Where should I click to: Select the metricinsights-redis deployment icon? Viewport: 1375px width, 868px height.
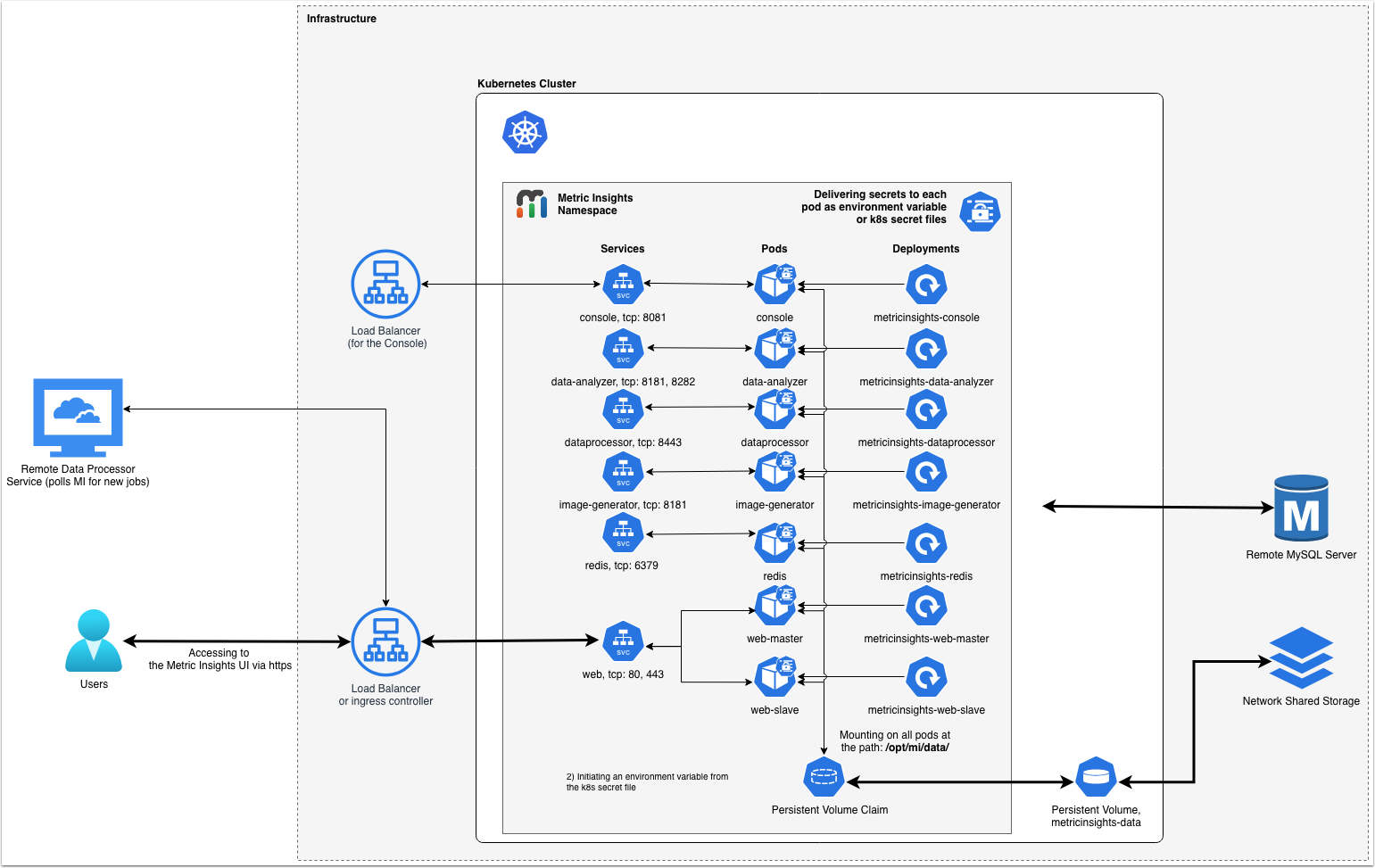[926, 543]
